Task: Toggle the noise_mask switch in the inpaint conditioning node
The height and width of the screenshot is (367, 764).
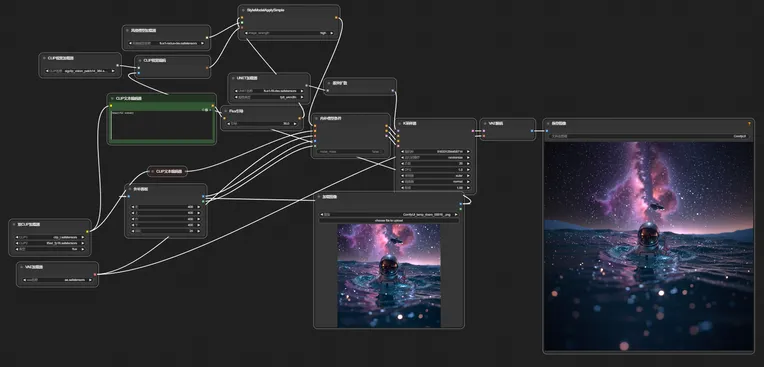Action: pyautogui.click(x=351, y=152)
